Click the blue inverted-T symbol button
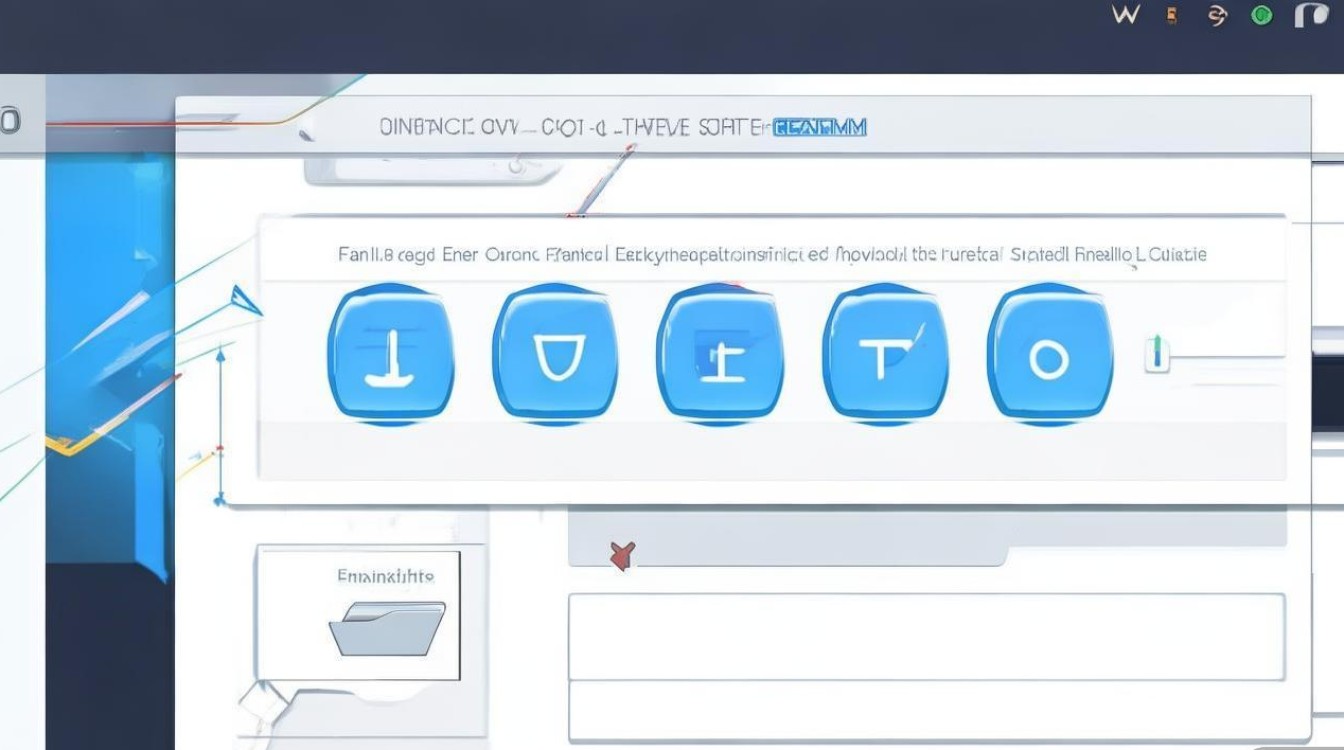This screenshot has width=1344, height=750. click(x=390, y=353)
